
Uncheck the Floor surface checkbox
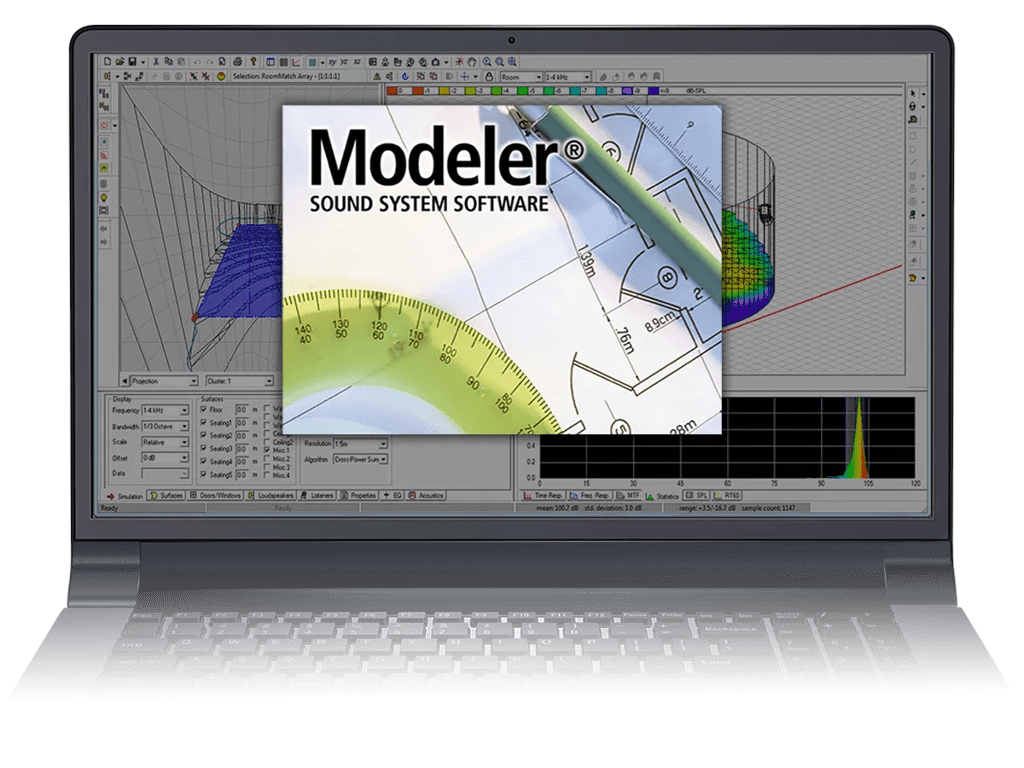pyautogui.click(x=203, y=409)
